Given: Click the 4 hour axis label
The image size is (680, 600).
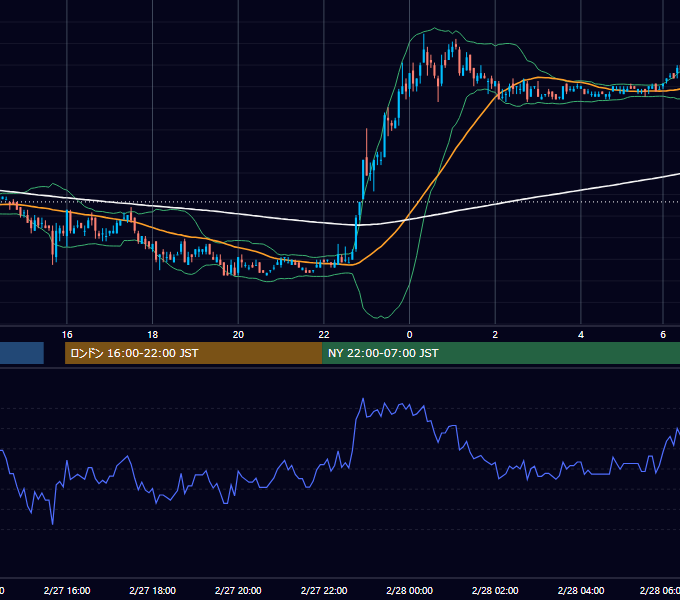Looking at the screenshot, I should pos(581,335).
